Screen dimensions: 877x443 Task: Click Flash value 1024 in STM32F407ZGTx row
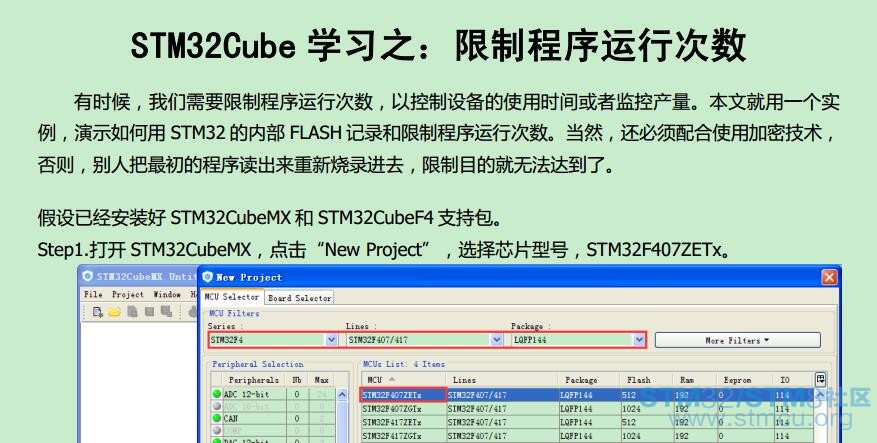tap(631, 409)
